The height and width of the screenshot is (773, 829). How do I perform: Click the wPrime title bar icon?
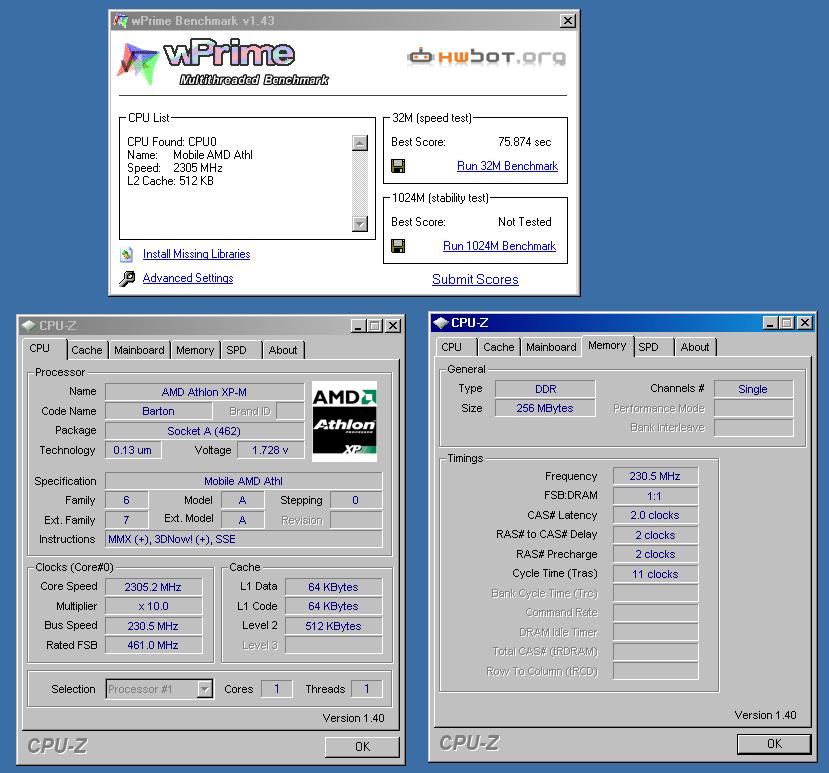click(121, 21)
